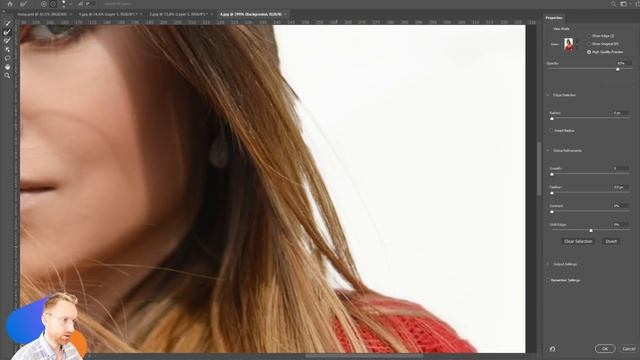Select the Lasso tool

pyautogui.click(x=7, y=58)
